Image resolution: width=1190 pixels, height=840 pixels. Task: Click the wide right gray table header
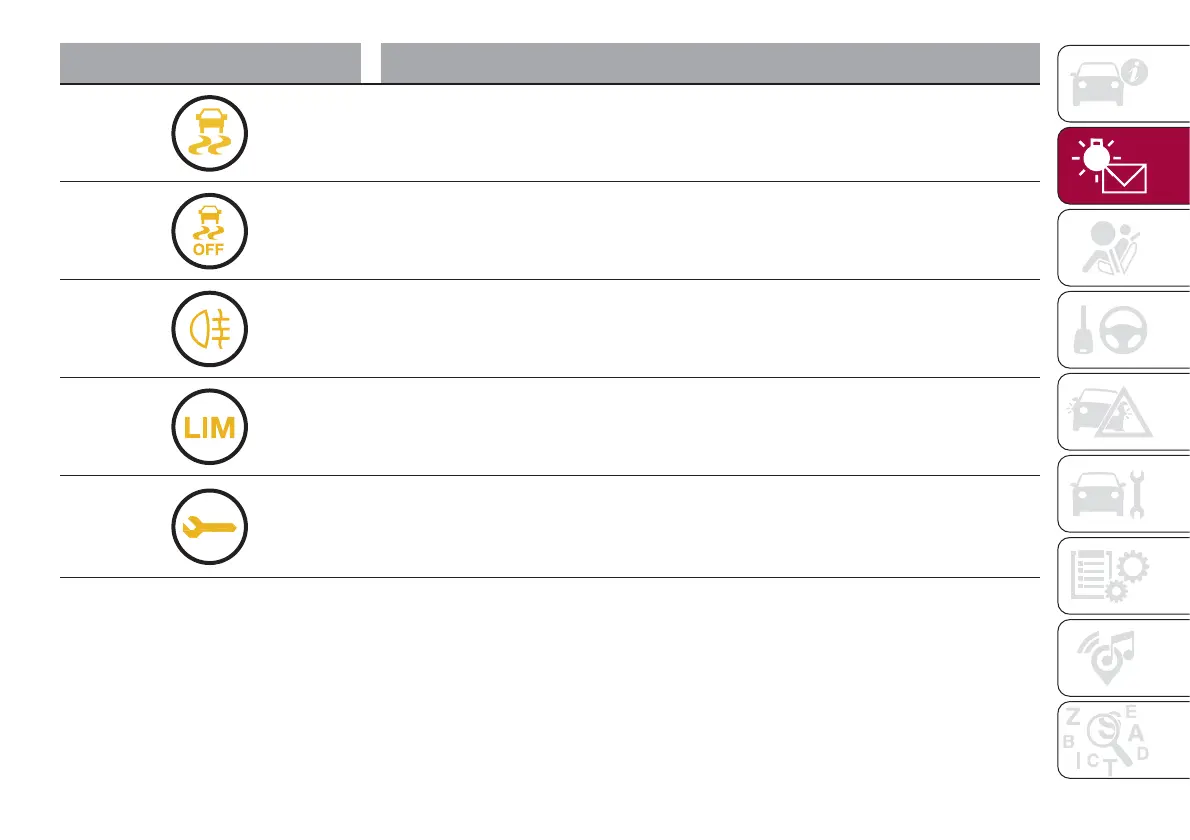tap(708, 63)
